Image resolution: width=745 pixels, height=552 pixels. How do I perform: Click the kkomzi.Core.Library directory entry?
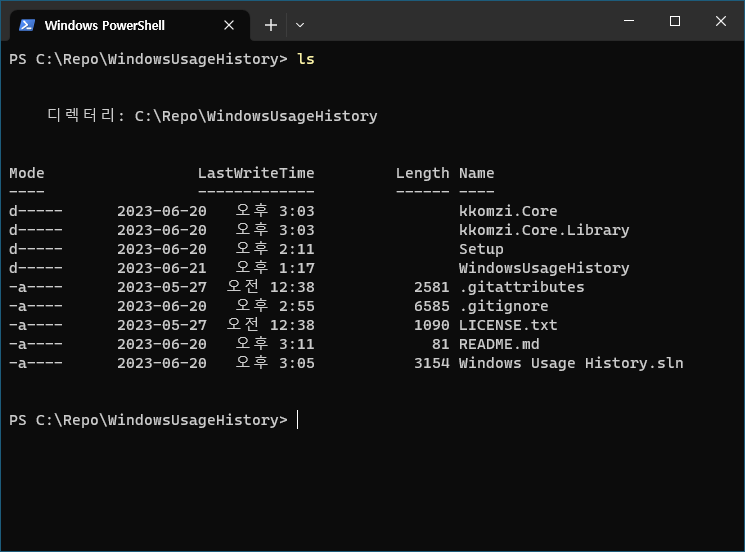click(x=544, y=230)
